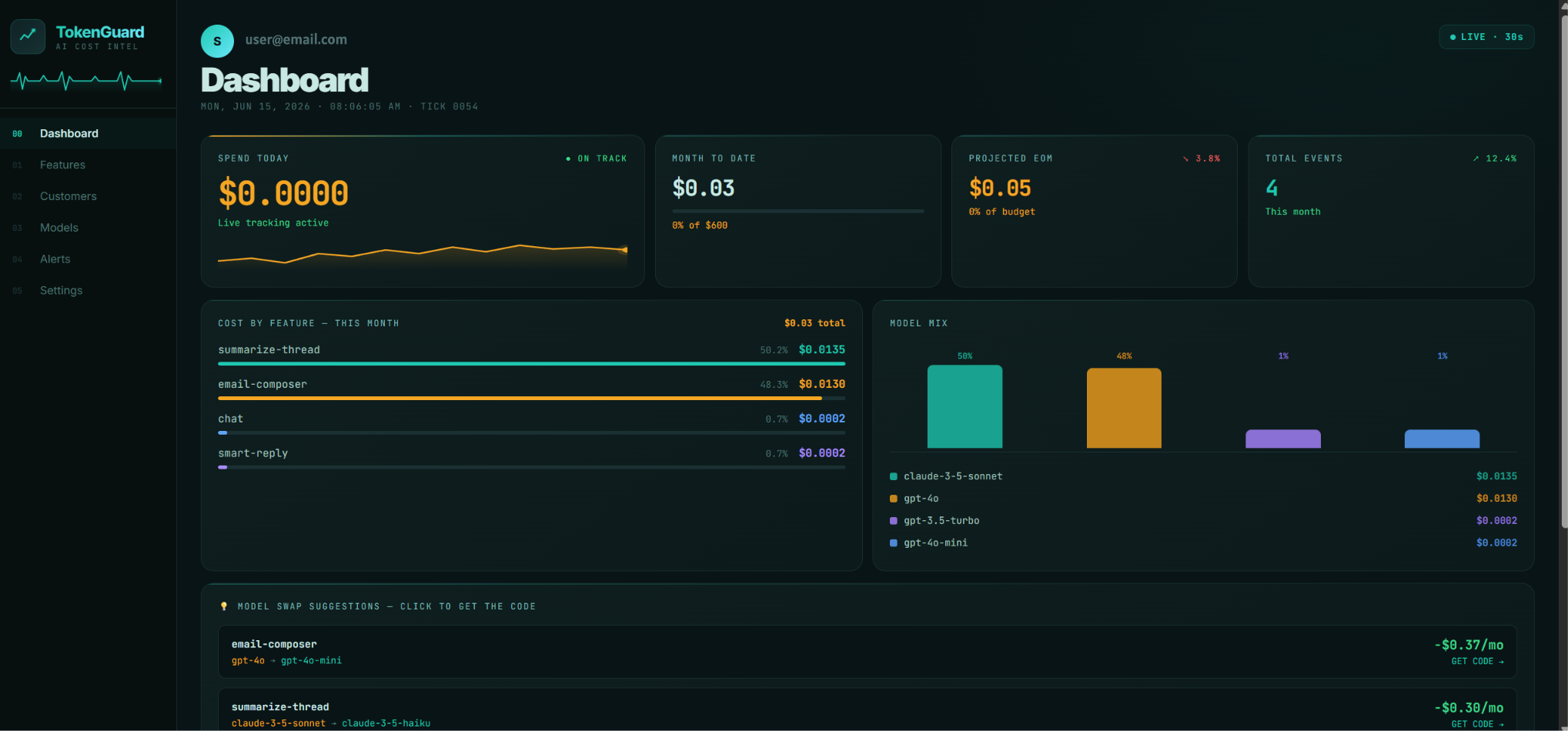Image resolution: width=1568 pixels, height=731 pixels.
Task: Click the heartbeat pulse line in sidebar
Action: pos(86,80)
